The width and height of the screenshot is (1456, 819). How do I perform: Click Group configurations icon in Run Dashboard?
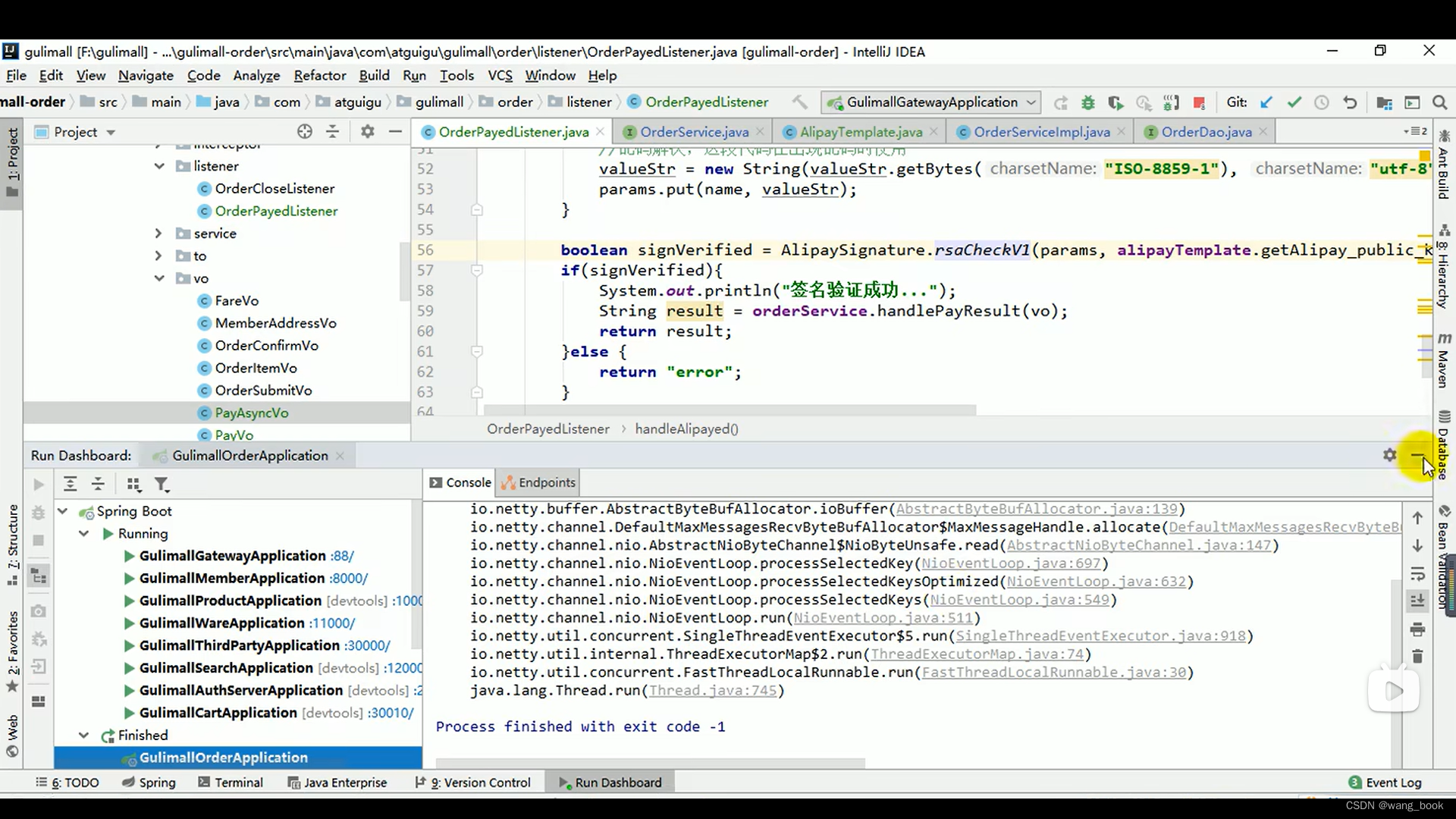(x=133, y=484)
